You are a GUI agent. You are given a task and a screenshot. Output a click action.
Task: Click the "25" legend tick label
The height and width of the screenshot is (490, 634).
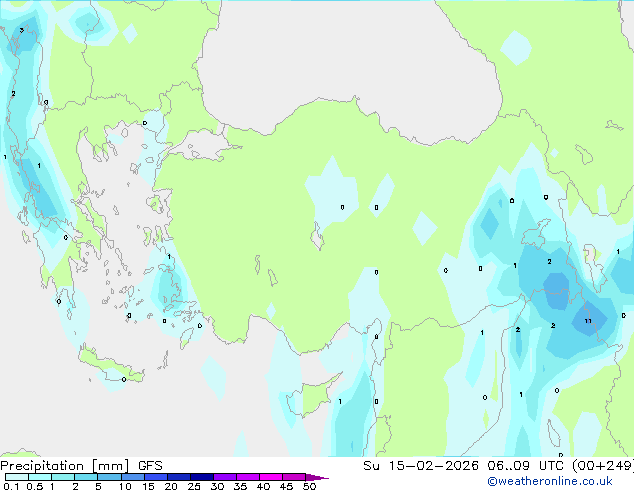tap(194, 486)
